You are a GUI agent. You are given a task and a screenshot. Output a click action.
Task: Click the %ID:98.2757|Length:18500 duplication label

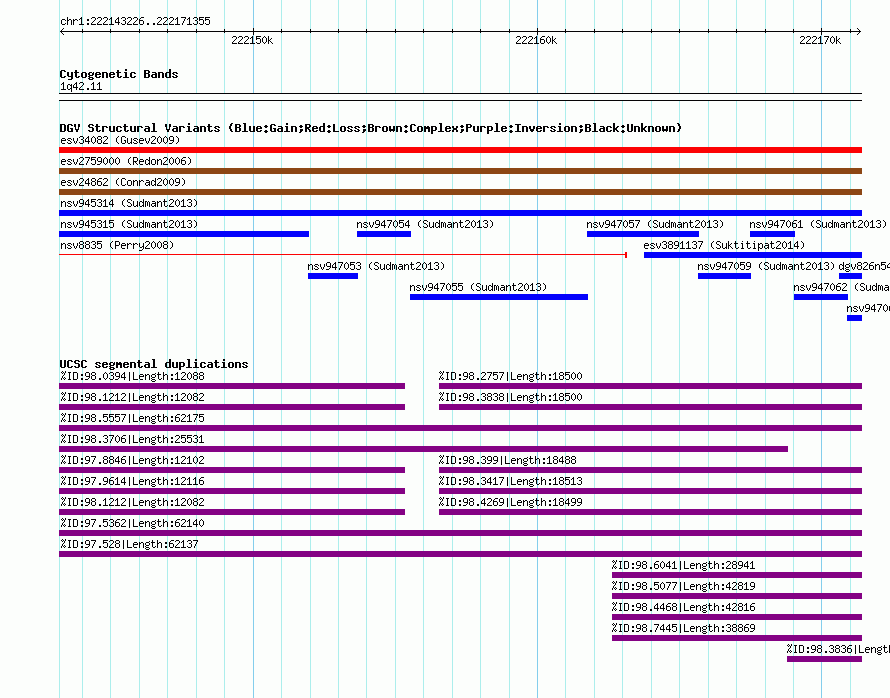tap(510, 376)
